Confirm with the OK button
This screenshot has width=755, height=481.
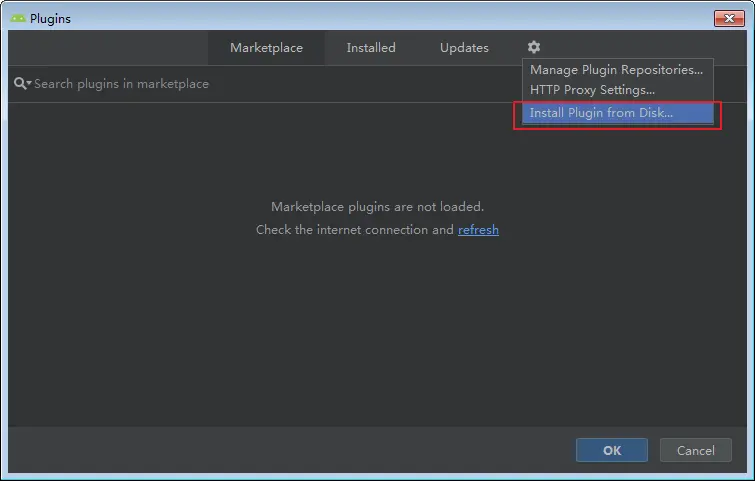tap(612, 450)
